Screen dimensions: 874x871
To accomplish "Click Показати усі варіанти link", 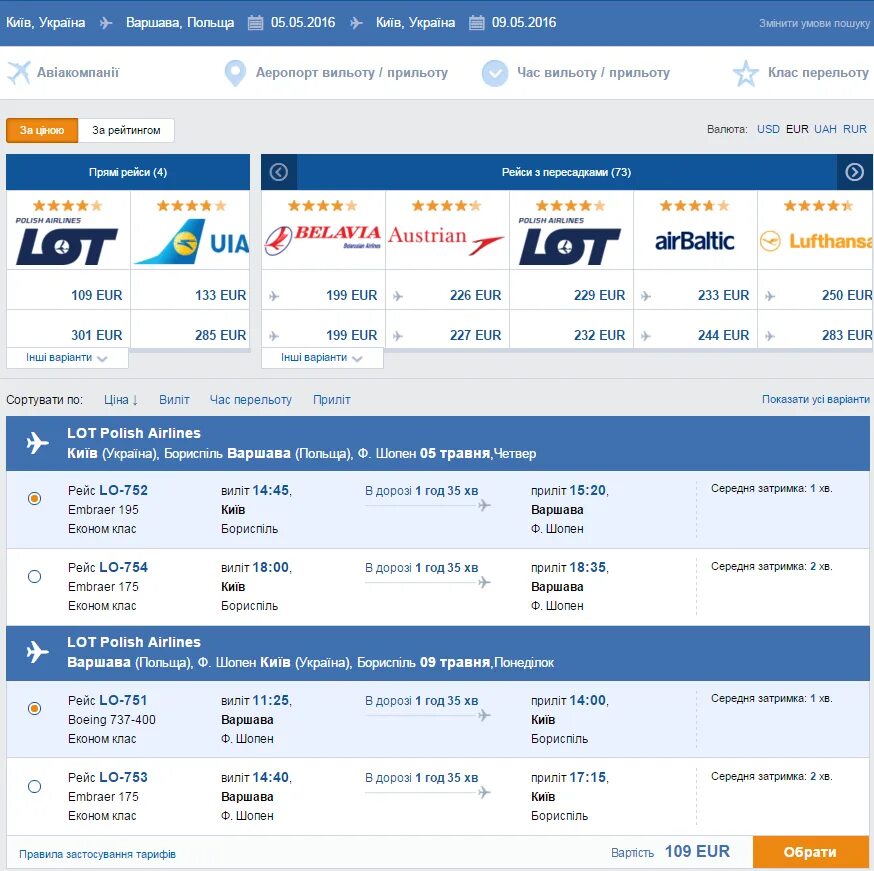I will [x=815, y=399].
